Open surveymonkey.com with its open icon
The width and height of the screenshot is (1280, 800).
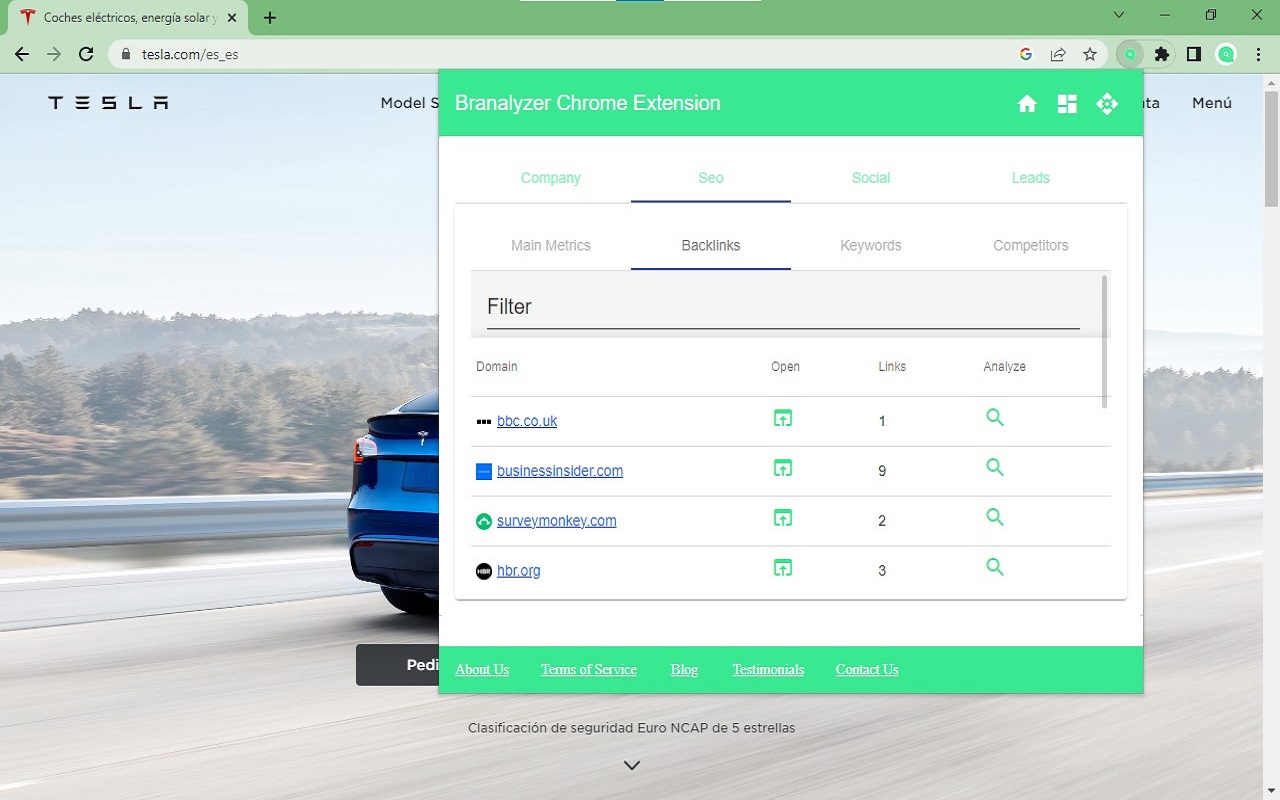(x=782, y=518)
